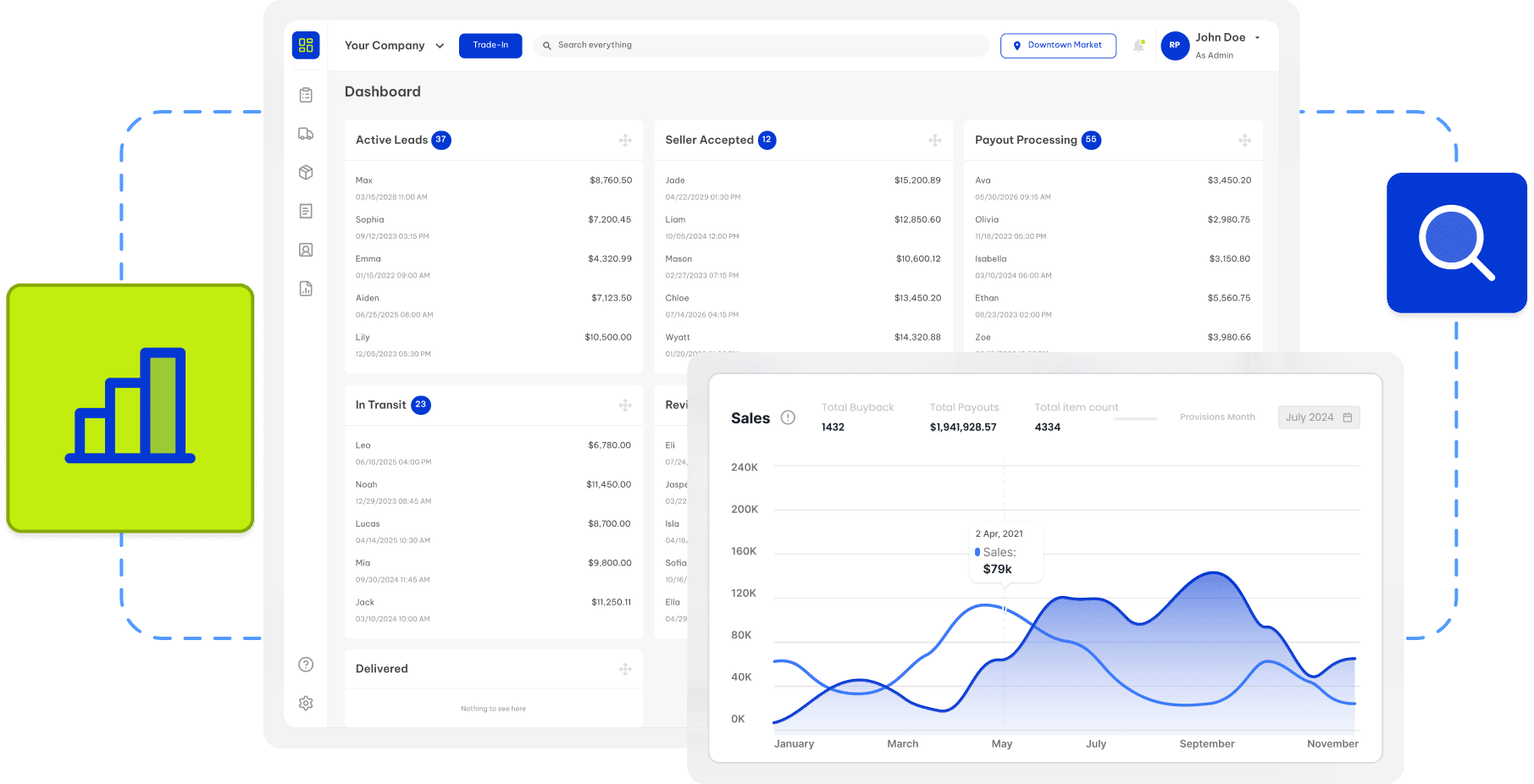Grab the move handle on Payout Processing card
1534x784 pixels.
(1244, 141)
